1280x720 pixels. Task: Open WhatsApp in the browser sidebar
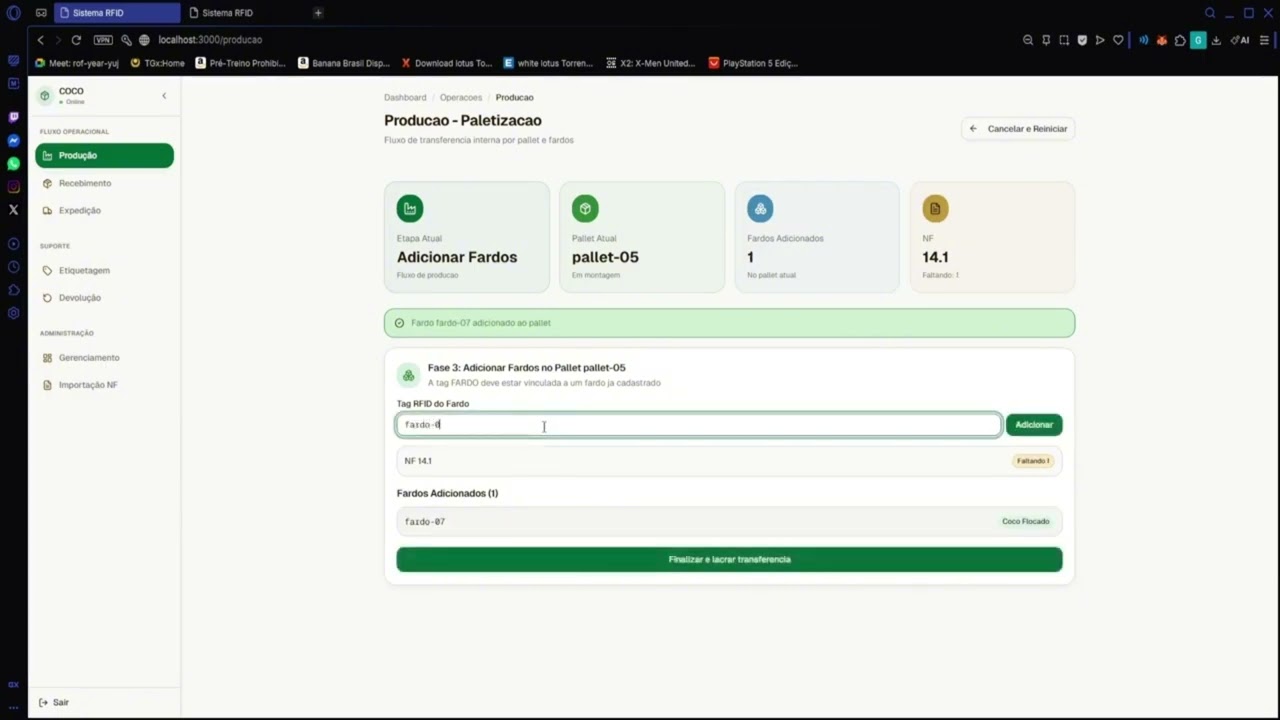click(x=13, y=163)
